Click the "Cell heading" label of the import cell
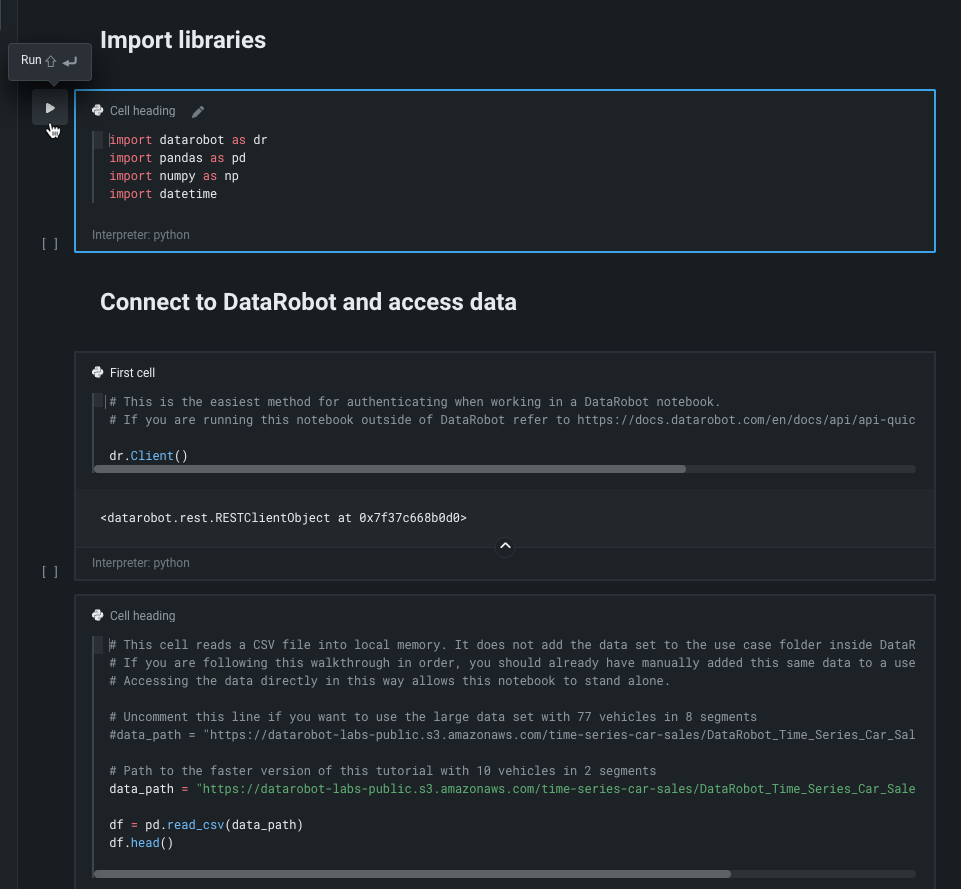Screen dimensions: 961x889 point(142,111)
